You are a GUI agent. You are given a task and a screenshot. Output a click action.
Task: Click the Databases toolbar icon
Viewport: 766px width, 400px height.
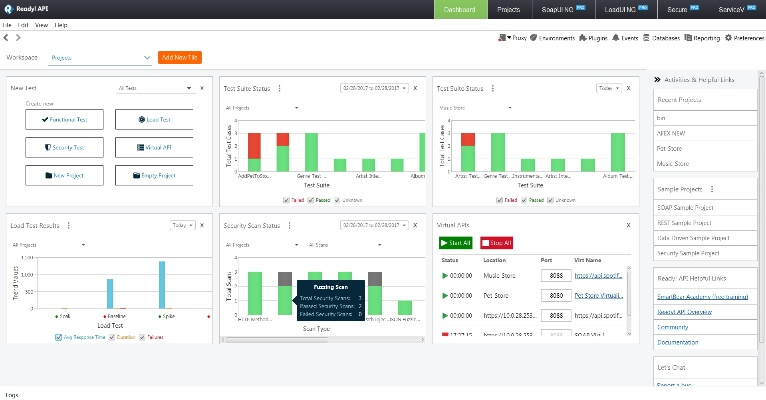click(x=664, y=38)
